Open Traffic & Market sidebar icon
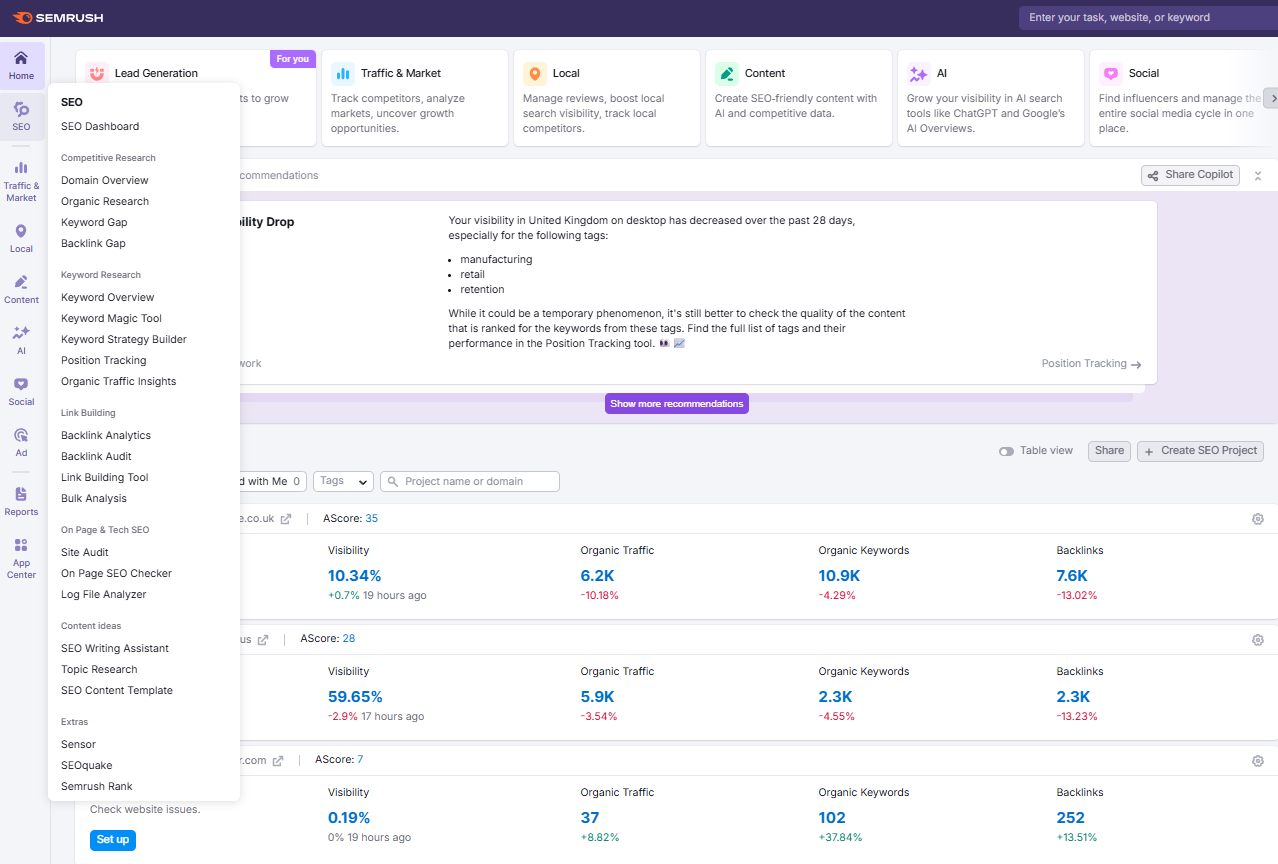Screen dimensions: 1278x864 [x=21, y=168]
